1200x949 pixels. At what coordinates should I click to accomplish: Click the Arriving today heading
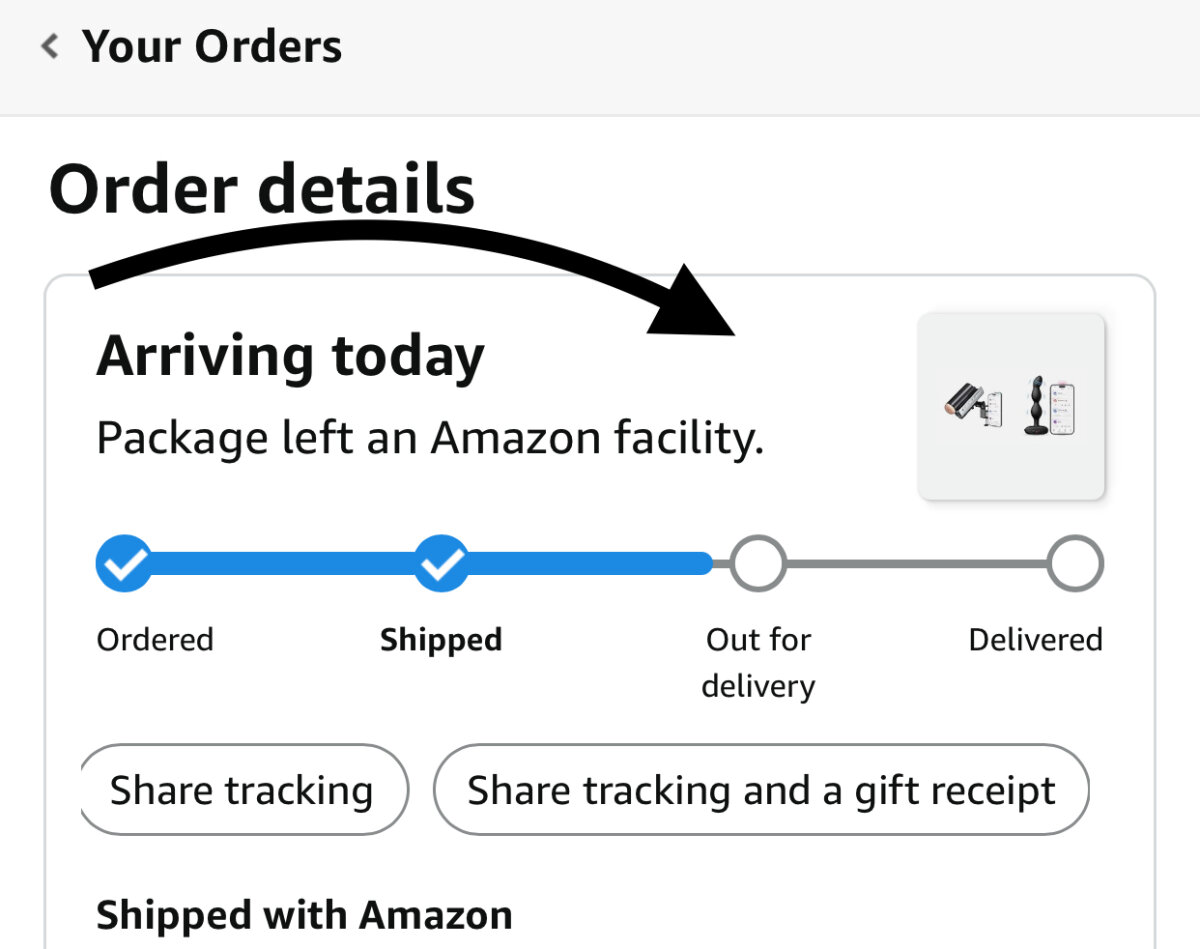pyautogui.click(x=290, y=356)
